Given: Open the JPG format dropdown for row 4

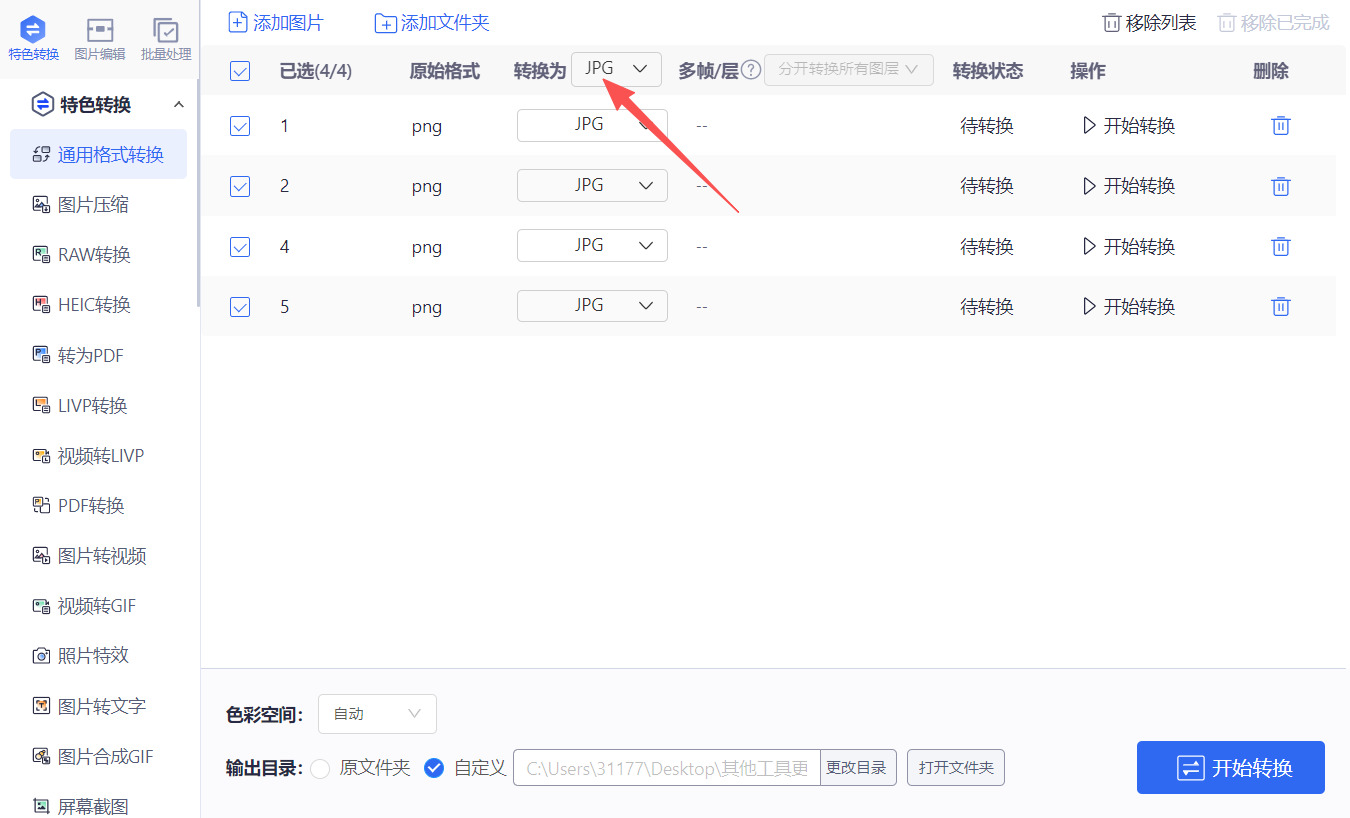Looking at the screenshot, I should 592,246.
